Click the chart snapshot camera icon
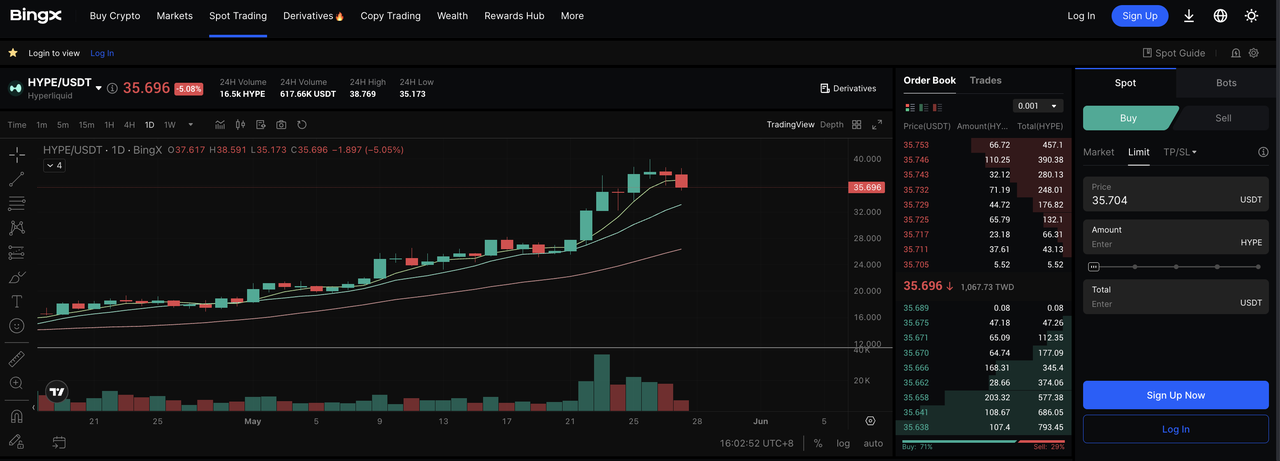 pos(281,125)
